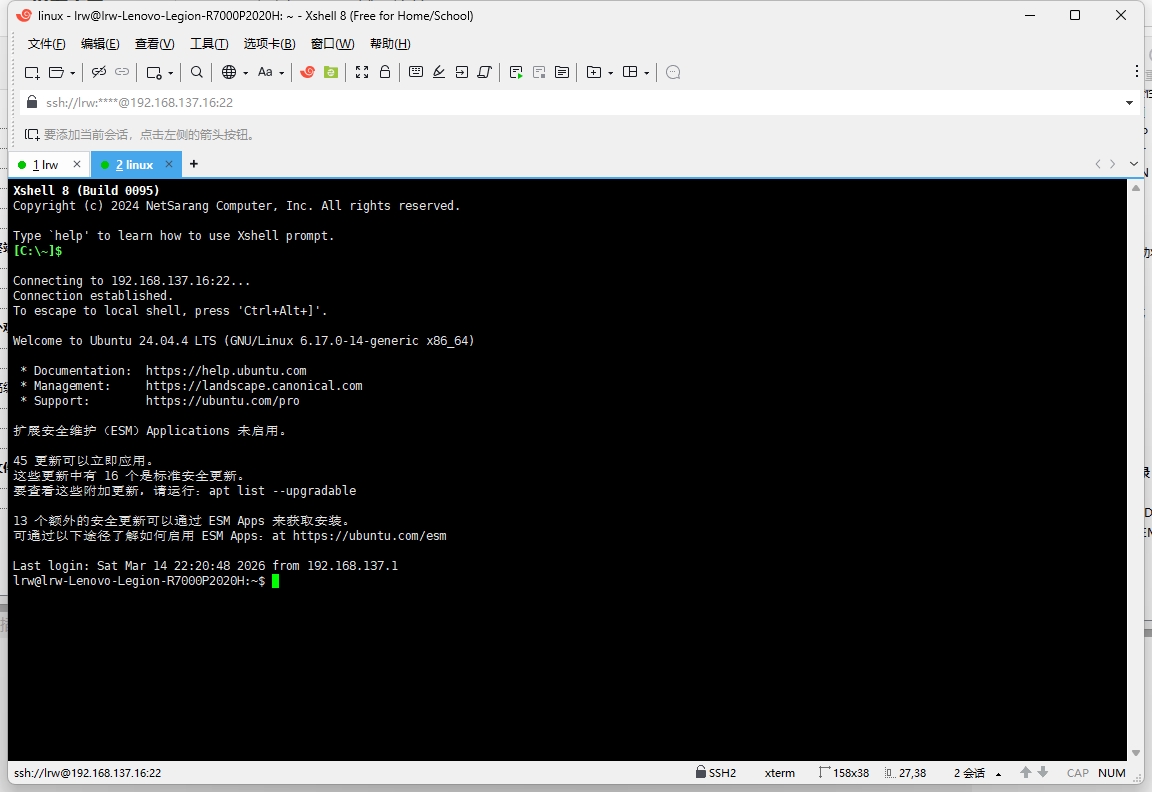This screenshot has height=792, width=1152.
Task: Click the file transfer arrow-box icon
Action: pos(461,72)
